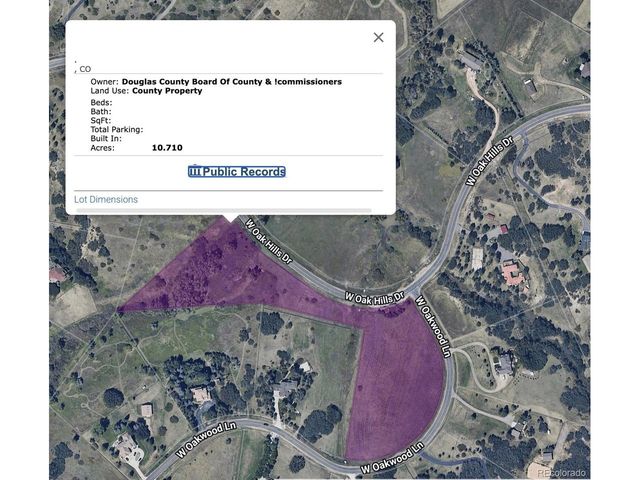Click the Built In field label

pos(106,138)
